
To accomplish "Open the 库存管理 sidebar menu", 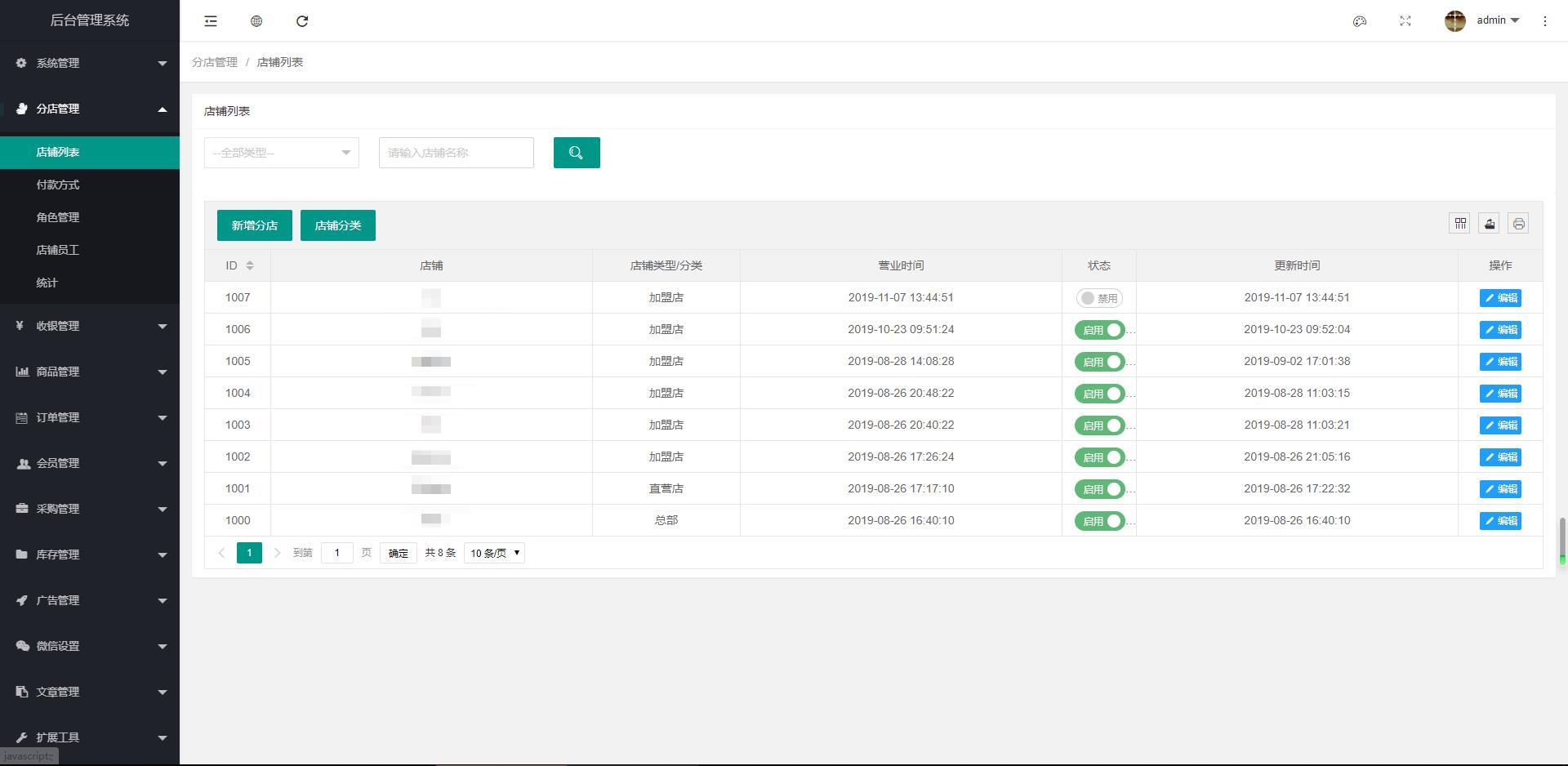I will [x=90, y=554].
